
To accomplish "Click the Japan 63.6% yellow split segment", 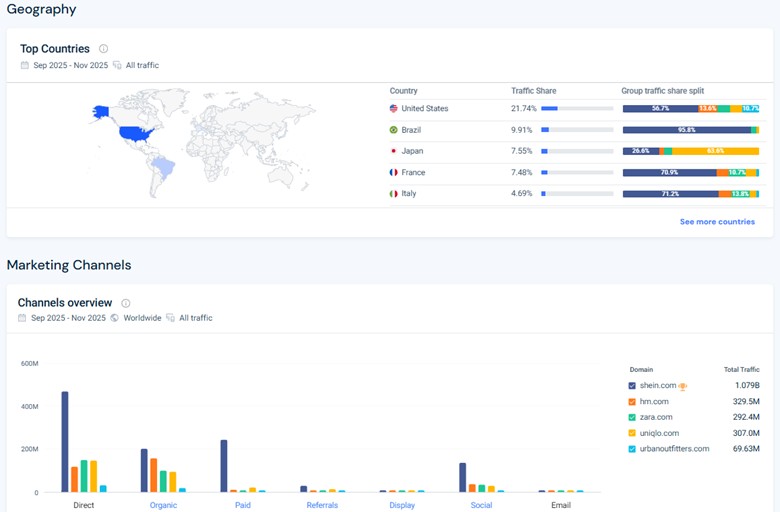I will [x=716, y=151].
